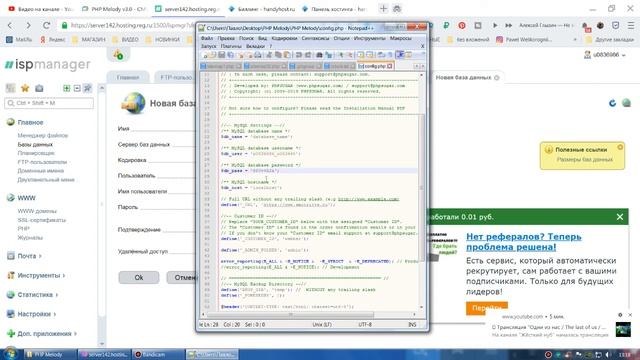This screenshot has height=360, width=640.
Task: Click the browser reload button
Action: [47, 25]
